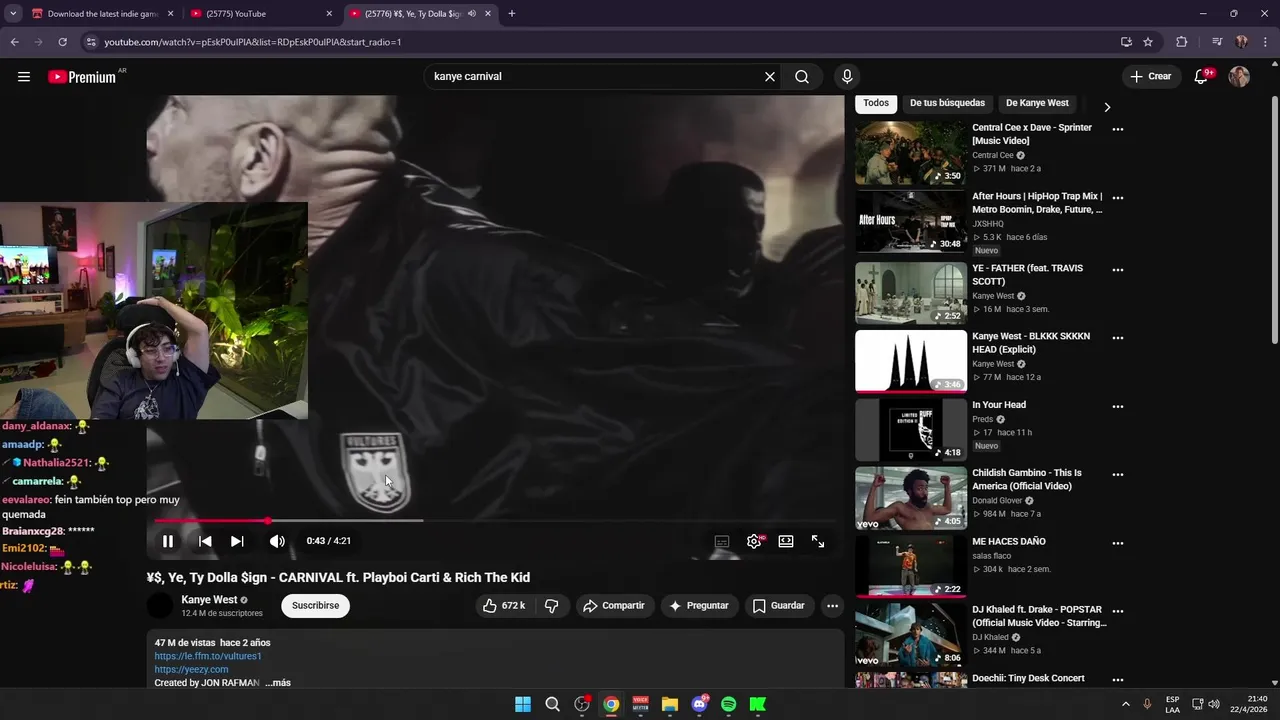Screen dimensions: 1280x720
Task: Open Central Cee x Dave Sprinter thumbnail
Action: 911,153
